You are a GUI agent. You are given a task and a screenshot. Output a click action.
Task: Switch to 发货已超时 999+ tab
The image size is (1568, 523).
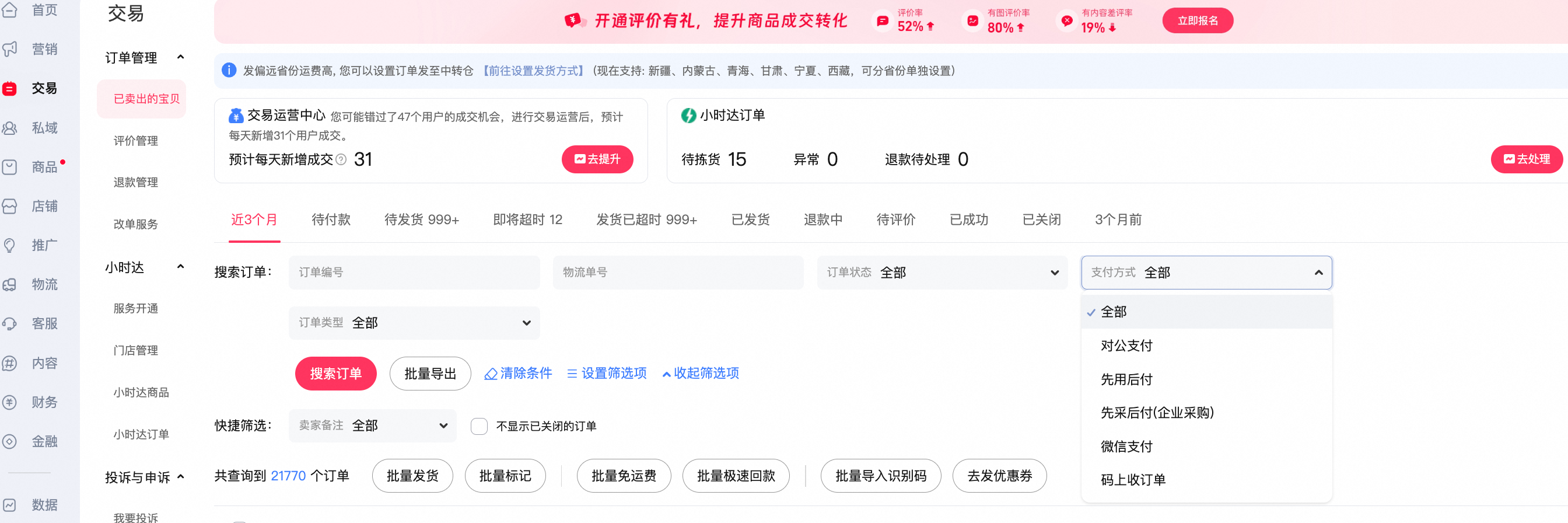click(646, 220)
